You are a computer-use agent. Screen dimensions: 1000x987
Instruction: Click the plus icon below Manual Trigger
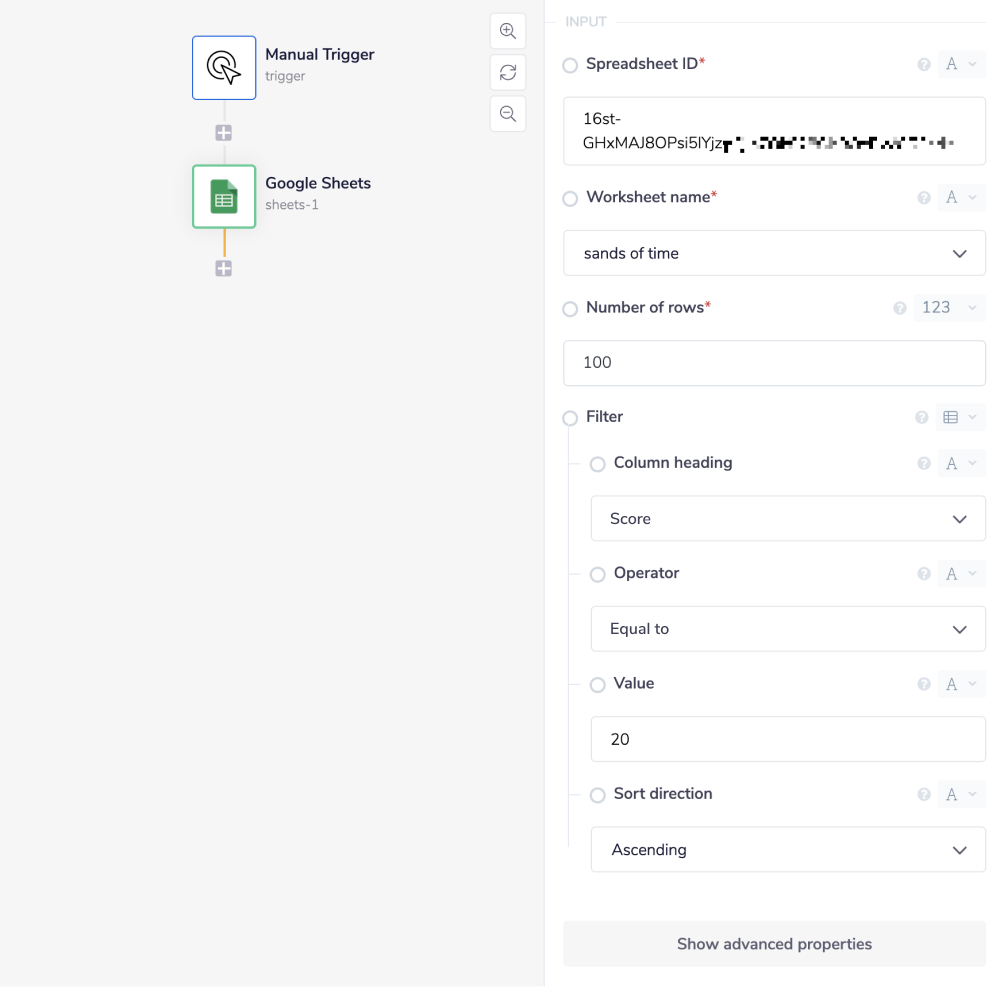click(x=223, y=132)
